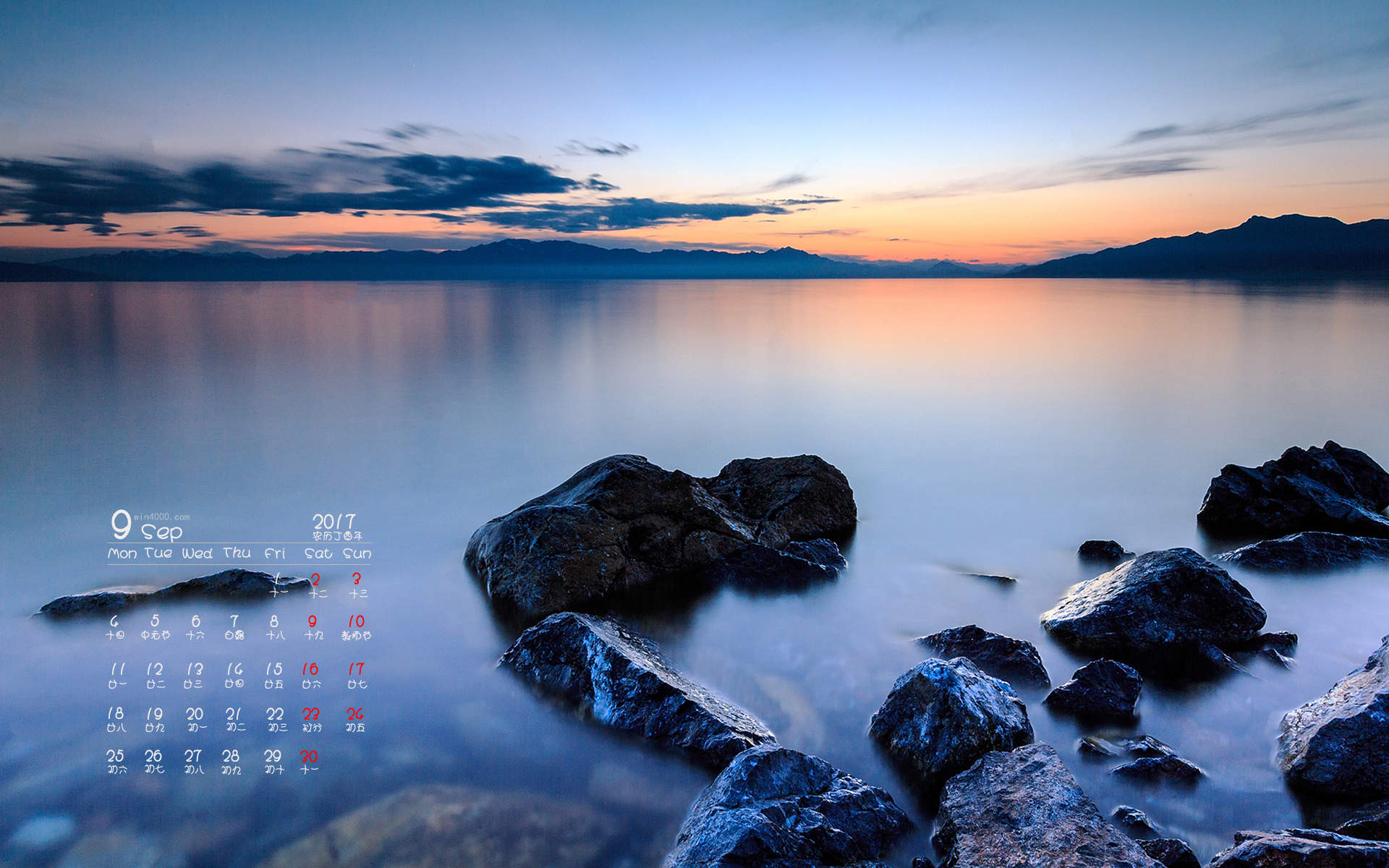Click the 2017 year label
Screen dimensions: 1389x868
pyautogui.click(x=334, y=521)
